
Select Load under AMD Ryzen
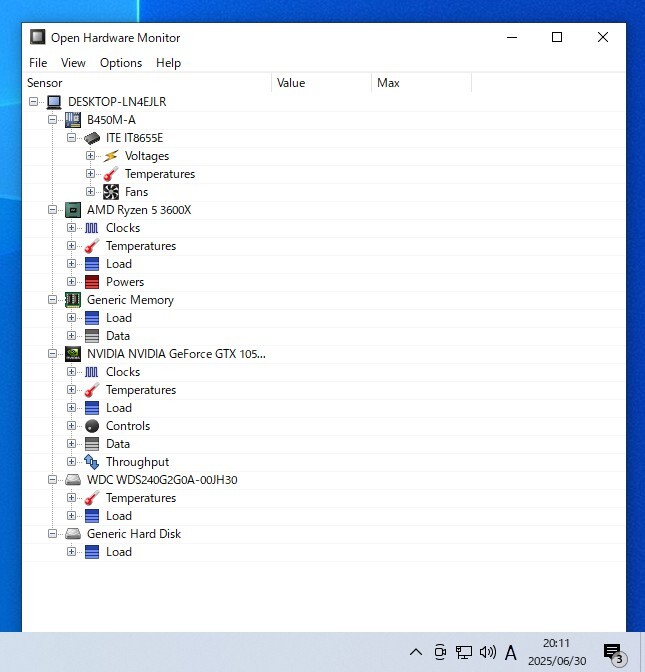point(119,264)
